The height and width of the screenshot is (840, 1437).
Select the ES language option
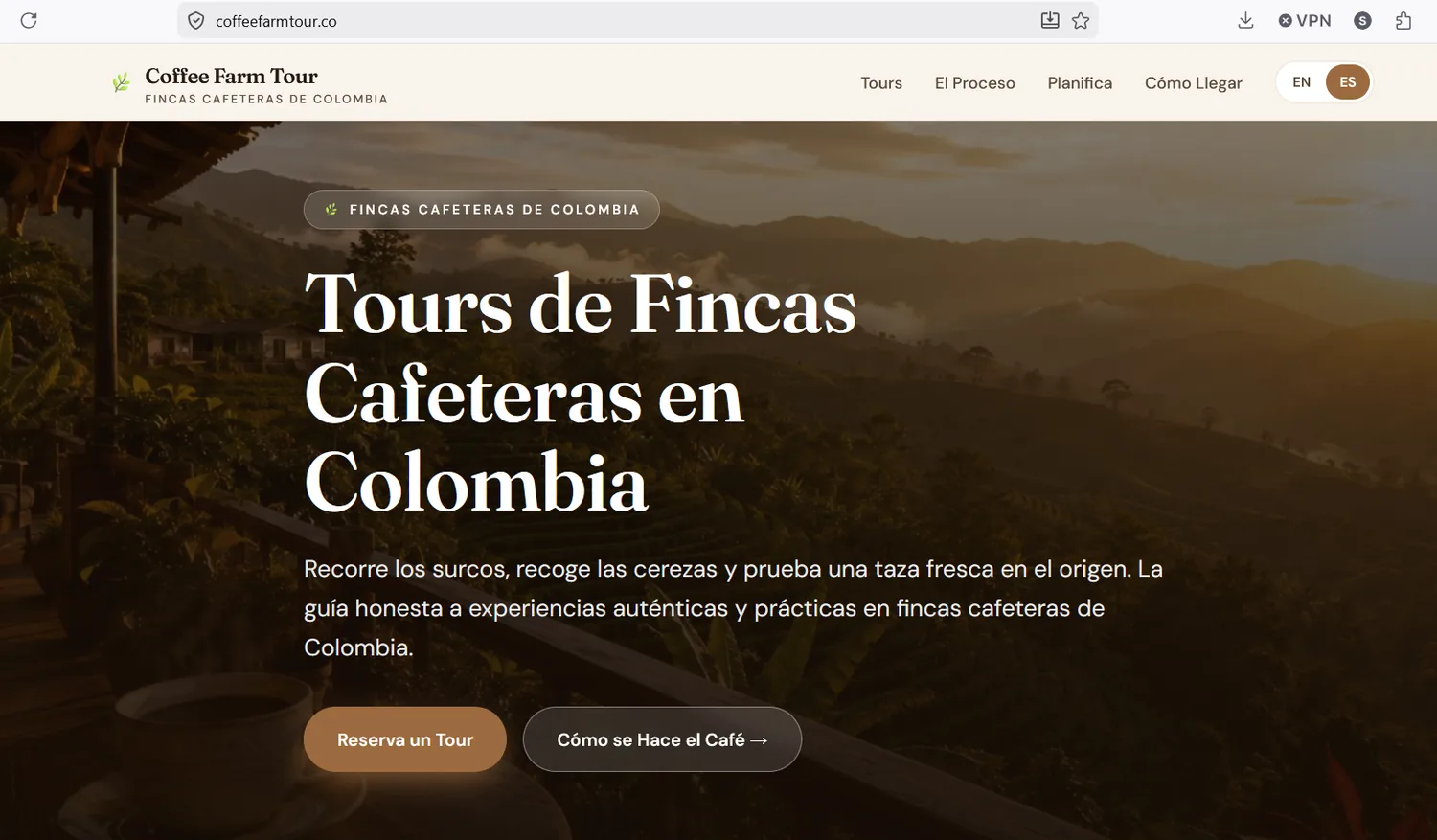click(1347, 82)
